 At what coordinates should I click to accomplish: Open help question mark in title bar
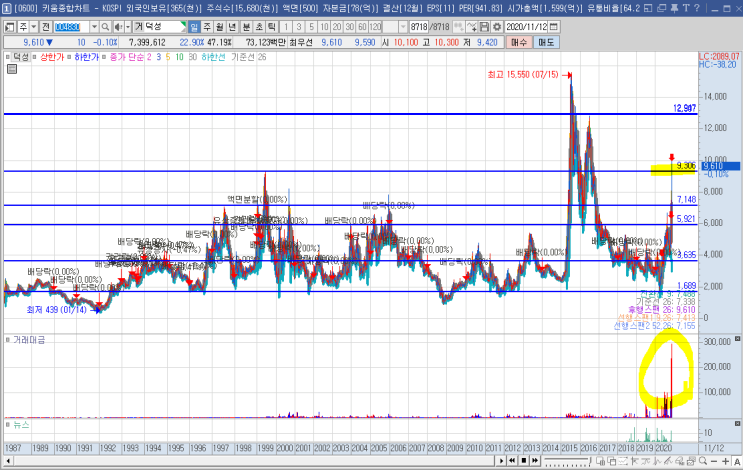[x=697, y=8]
